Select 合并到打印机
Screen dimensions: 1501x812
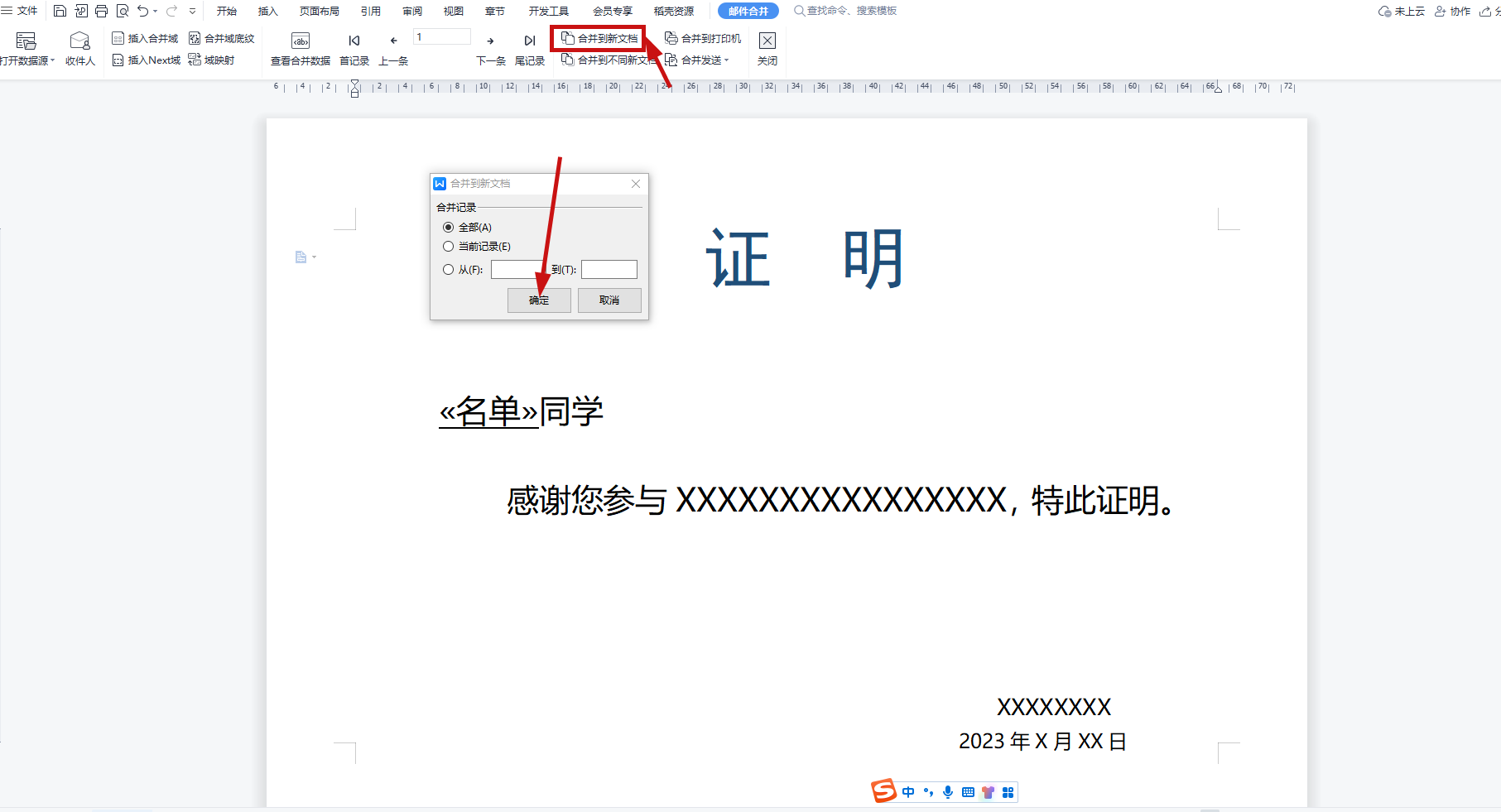click(x=704, y=37)
